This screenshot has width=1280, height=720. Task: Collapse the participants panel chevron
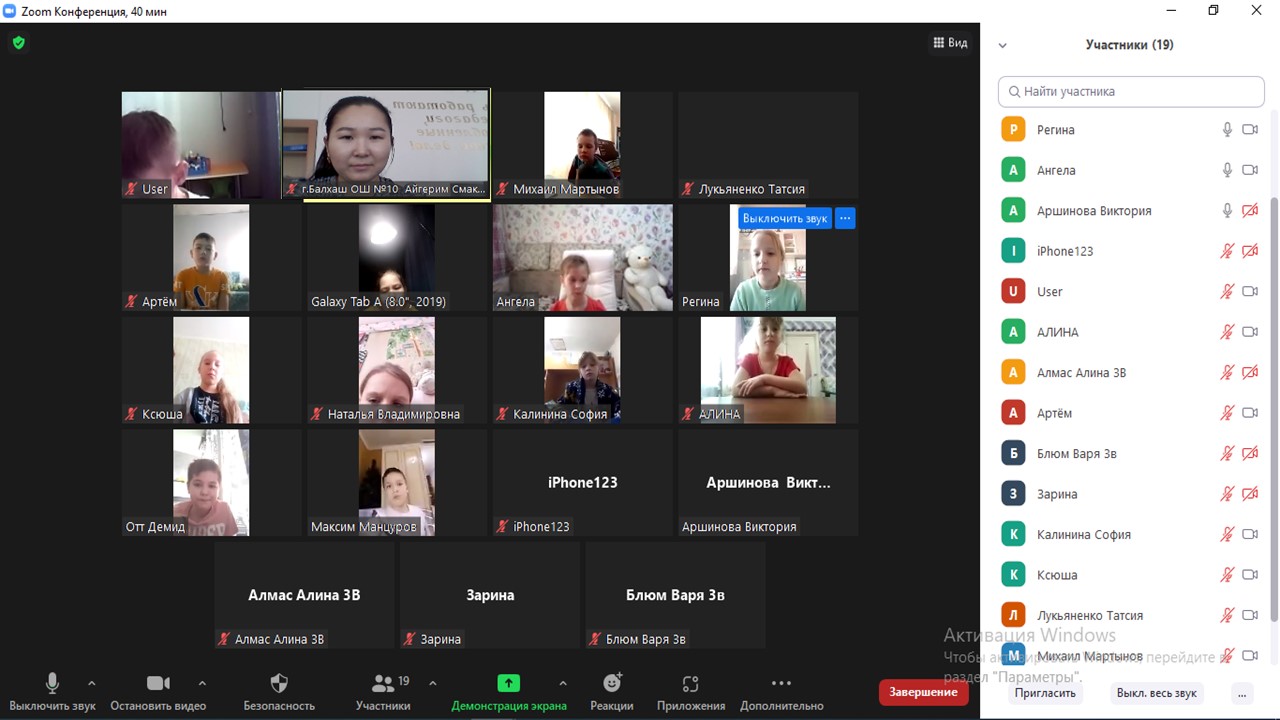[1002, 45]
